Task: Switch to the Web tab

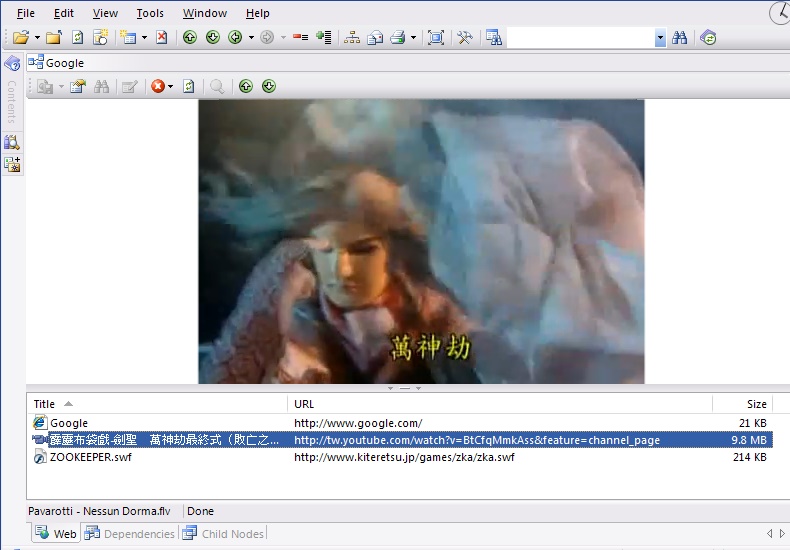Action: pyautogui.click(x=55, y=533)
